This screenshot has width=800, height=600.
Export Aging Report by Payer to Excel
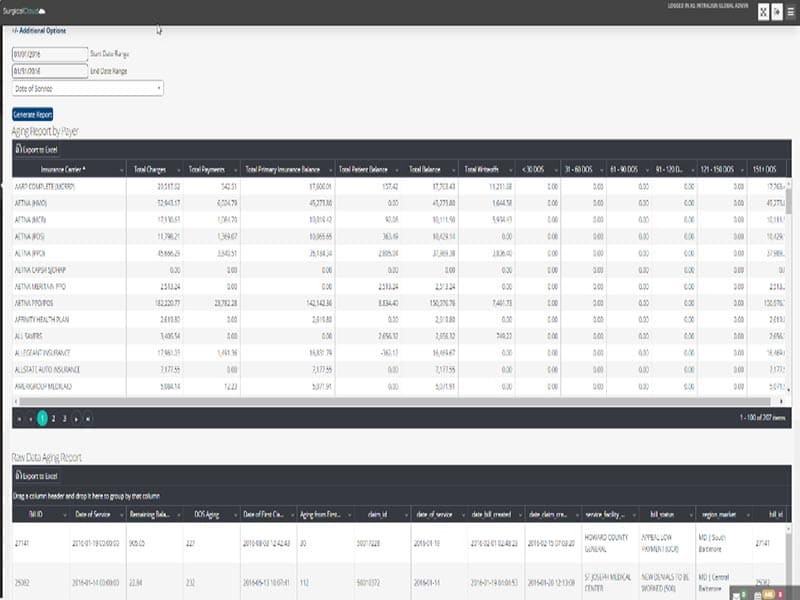(x=36, y=149)
